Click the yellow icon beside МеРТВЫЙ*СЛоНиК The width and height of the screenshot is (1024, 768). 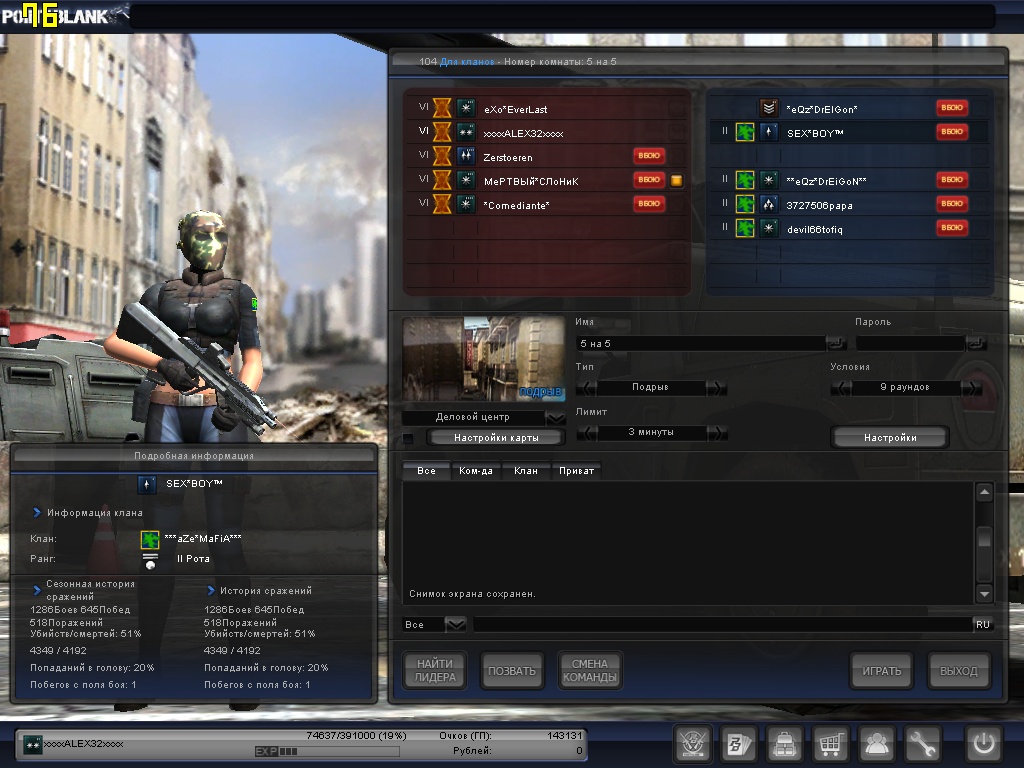click(676, 181)
